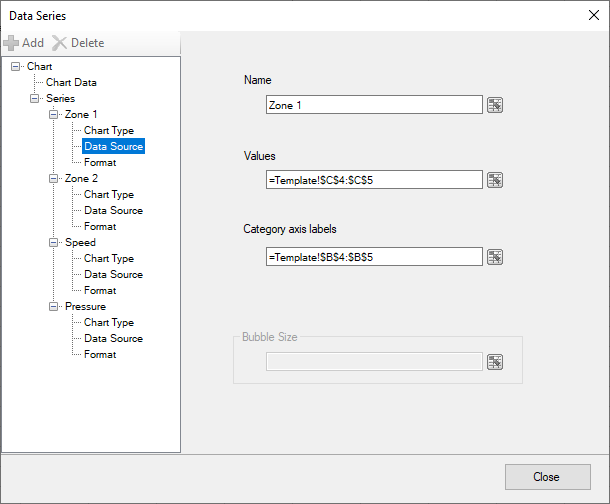The height and width of the screenshot is (504, 610).
Task: Click the Category axis labels input field
Action: [374, 257]
